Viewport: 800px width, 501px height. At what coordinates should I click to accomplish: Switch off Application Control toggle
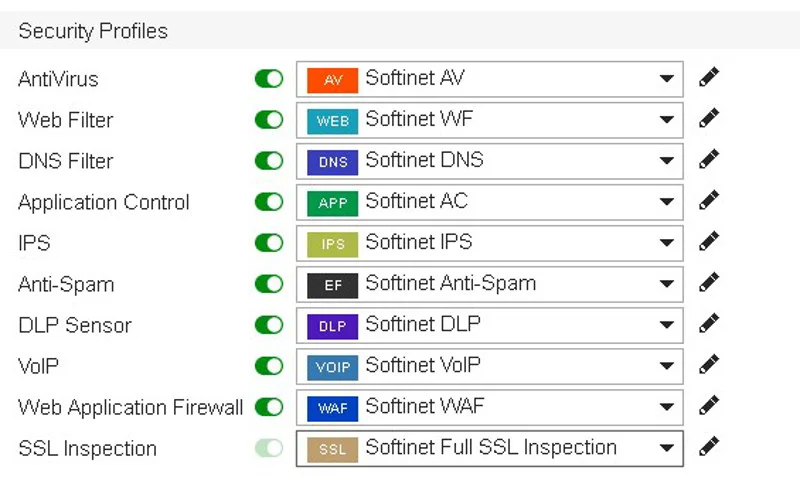(269, 202)
